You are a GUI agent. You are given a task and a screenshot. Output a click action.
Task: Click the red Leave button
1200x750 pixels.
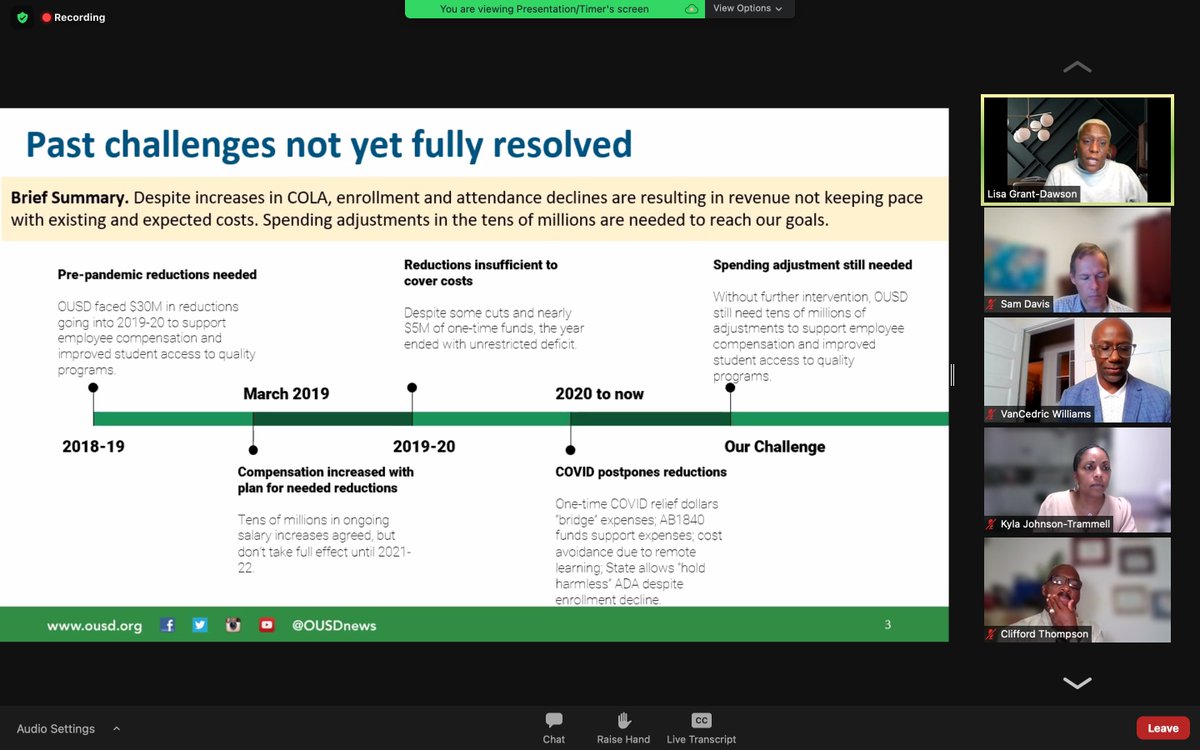point(1163,728)
